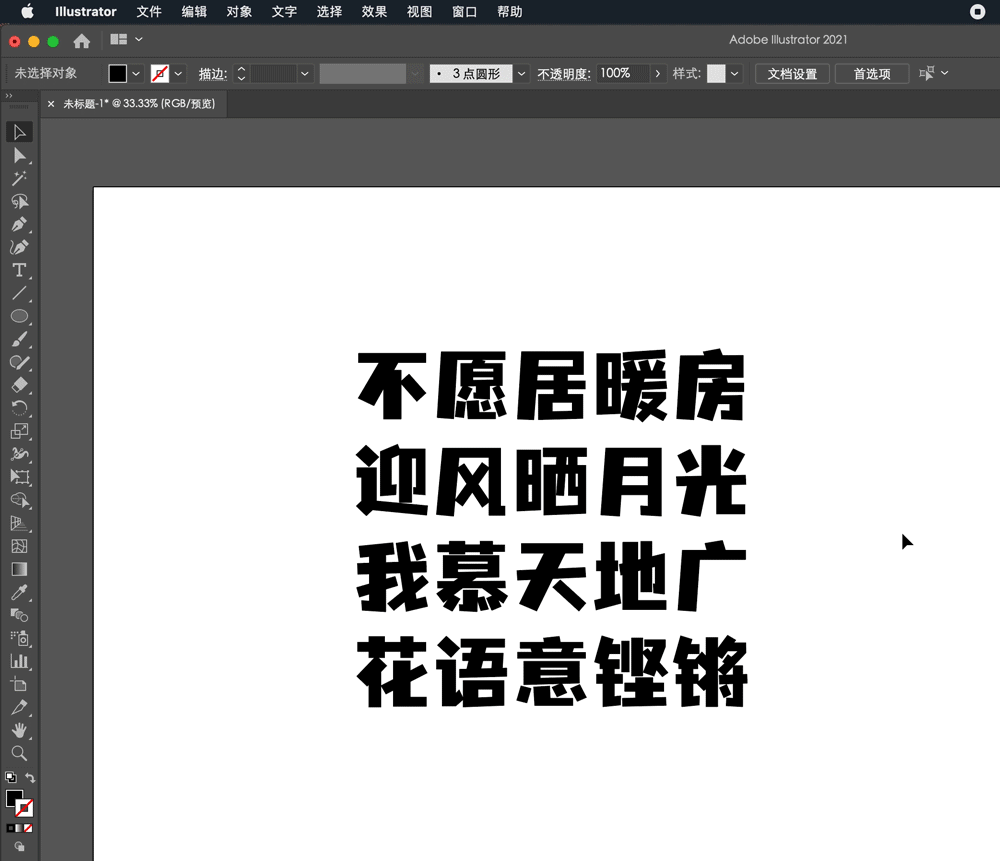
Task: Swap fill and stroke colors arrow
Action: pyautogui.click(x=30, y=777)
